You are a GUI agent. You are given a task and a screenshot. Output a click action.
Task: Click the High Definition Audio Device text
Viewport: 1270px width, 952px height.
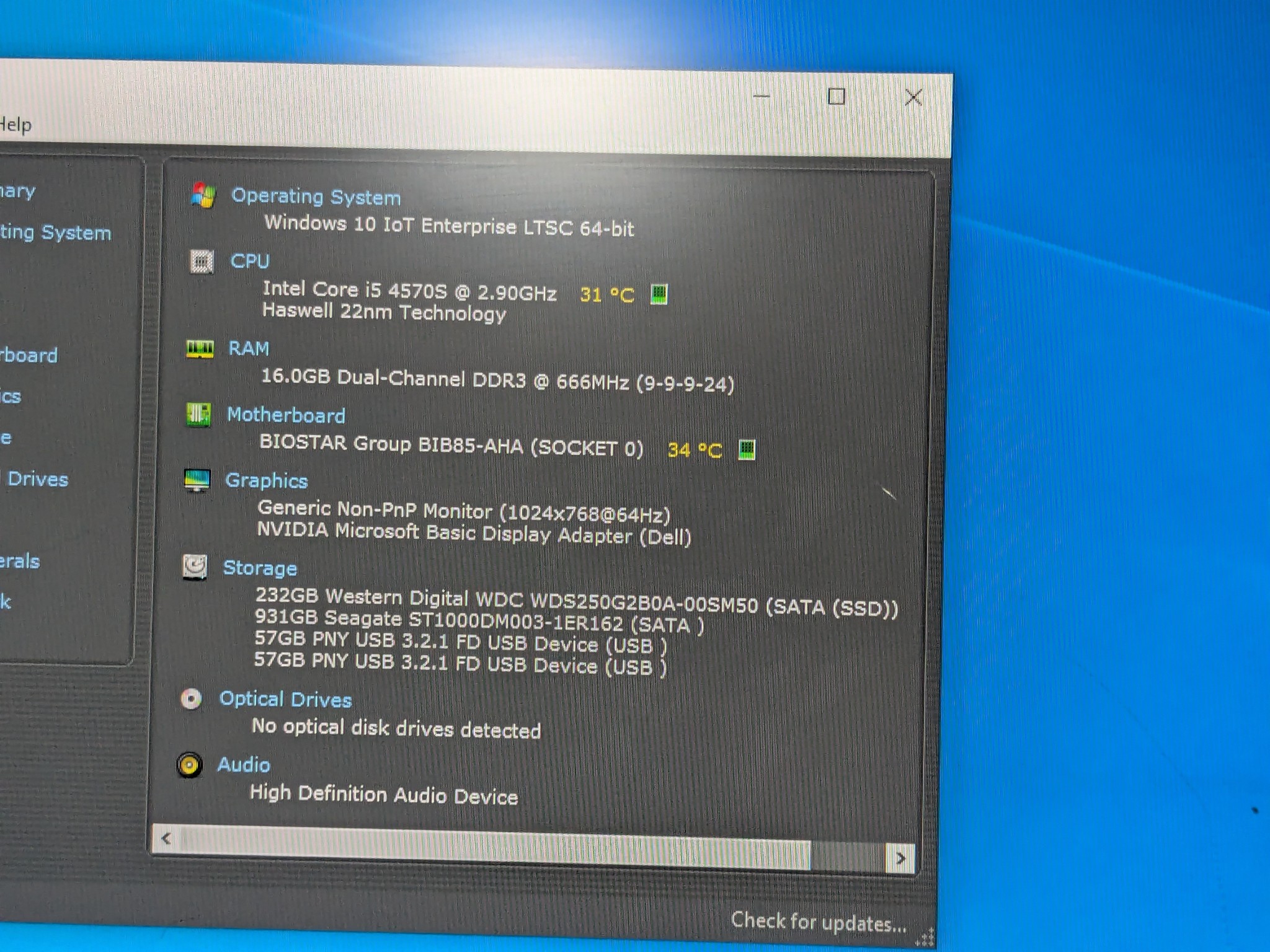tap(384, 795)
